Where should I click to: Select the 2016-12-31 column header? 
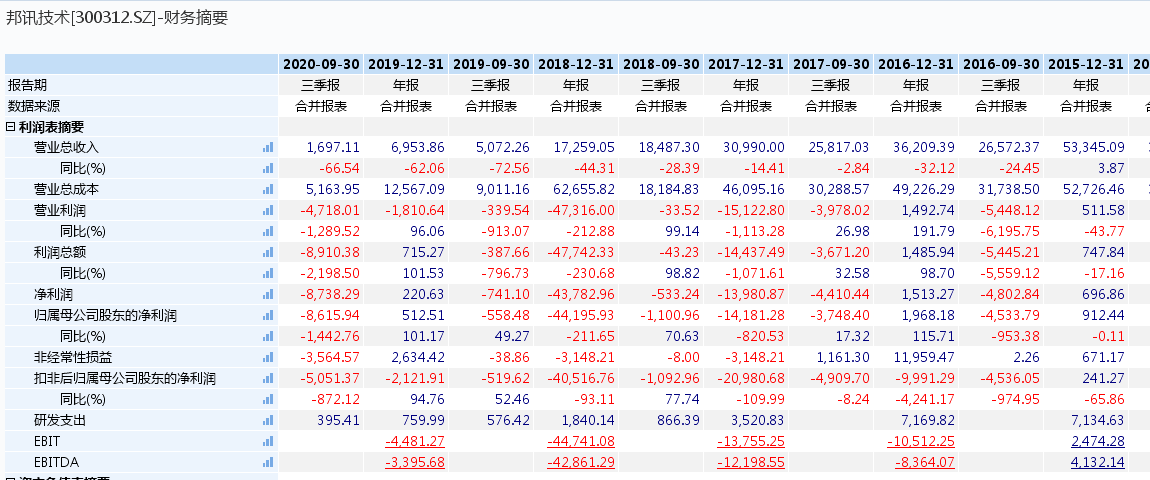[x=916, y=64]
